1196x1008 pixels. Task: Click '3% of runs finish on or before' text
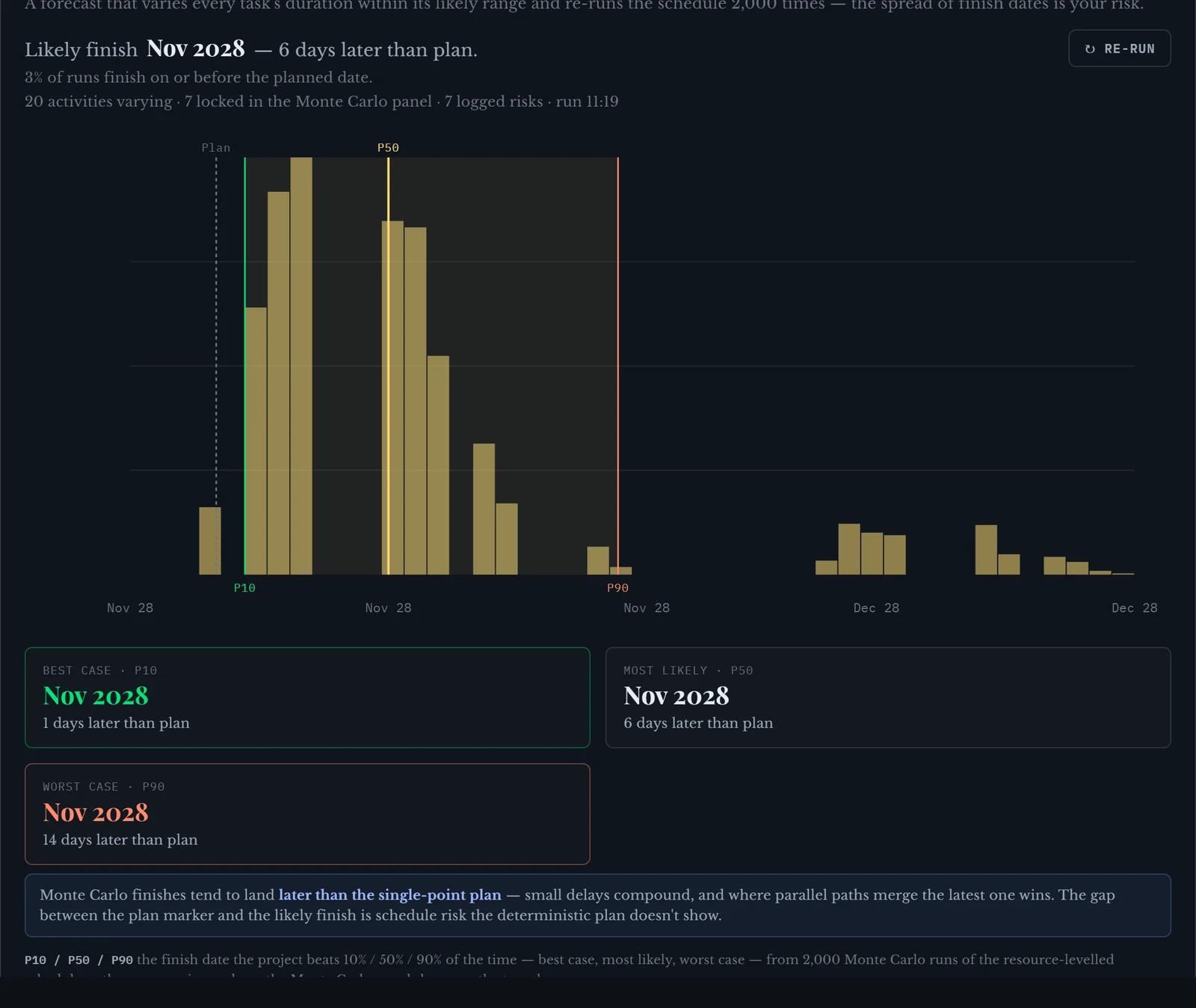(198, 77)
